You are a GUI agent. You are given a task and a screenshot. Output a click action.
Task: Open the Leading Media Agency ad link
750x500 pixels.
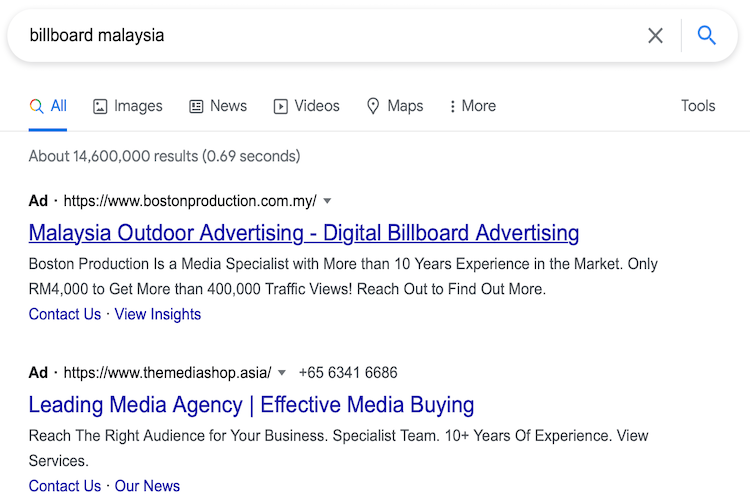pos(251,405)
